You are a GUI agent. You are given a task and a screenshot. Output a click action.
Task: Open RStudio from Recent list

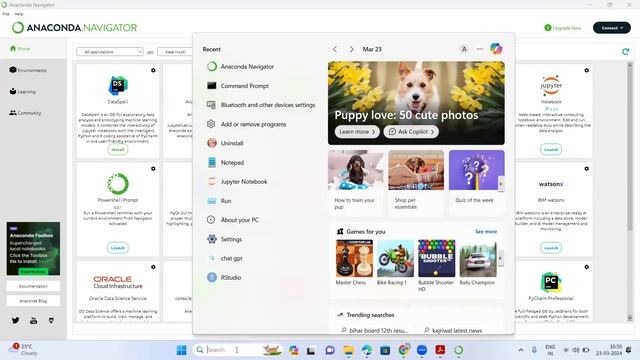click(224, 278)
